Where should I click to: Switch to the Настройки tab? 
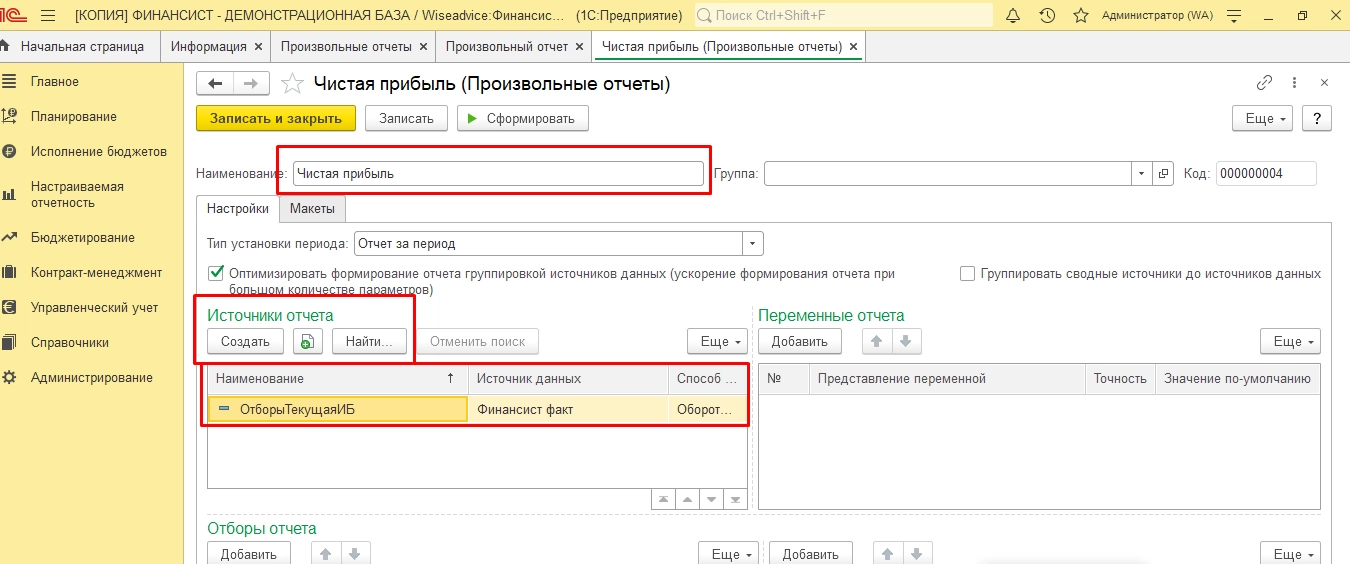(x=238, y=208)
